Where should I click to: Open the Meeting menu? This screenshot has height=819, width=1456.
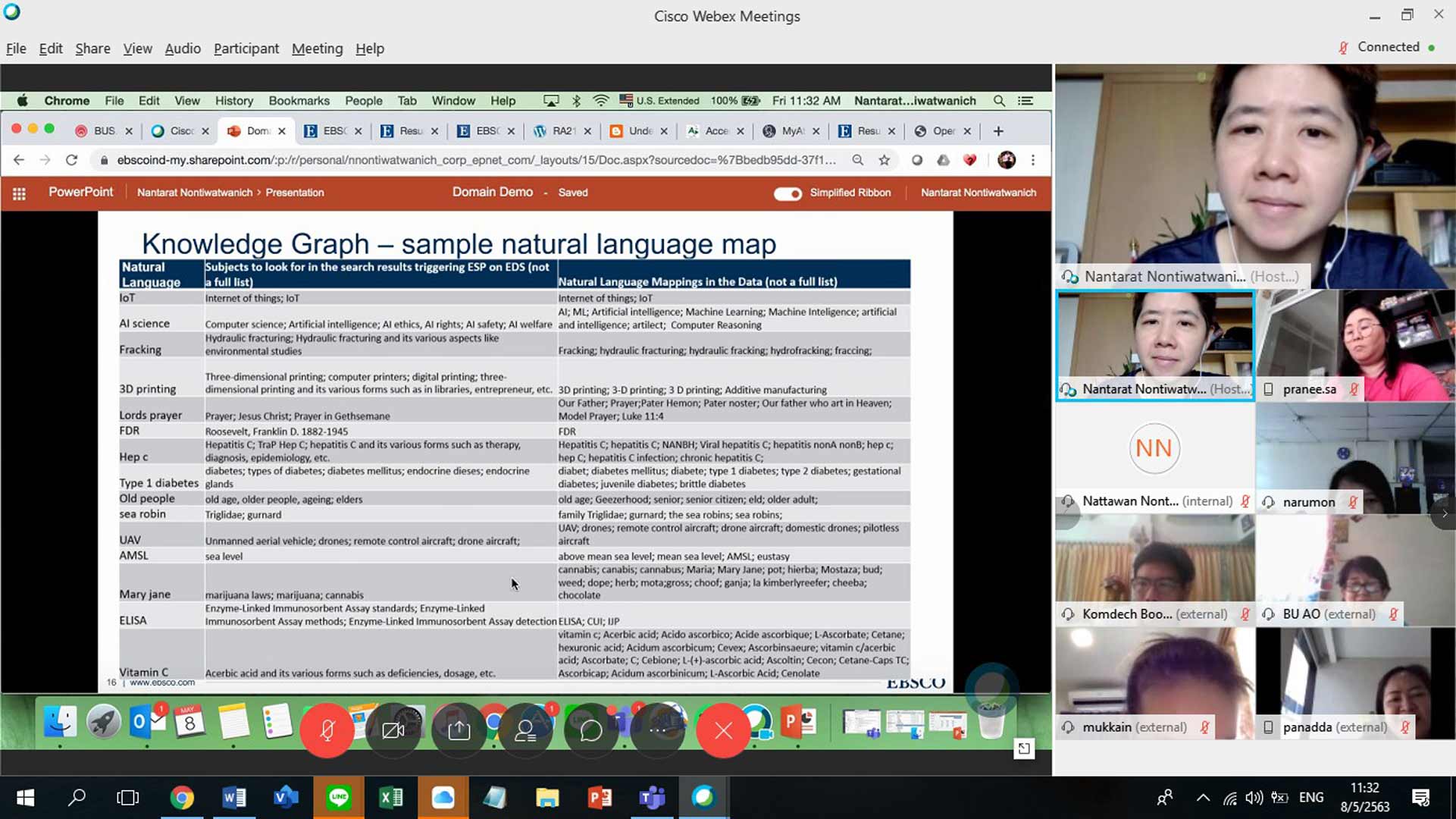317,49
